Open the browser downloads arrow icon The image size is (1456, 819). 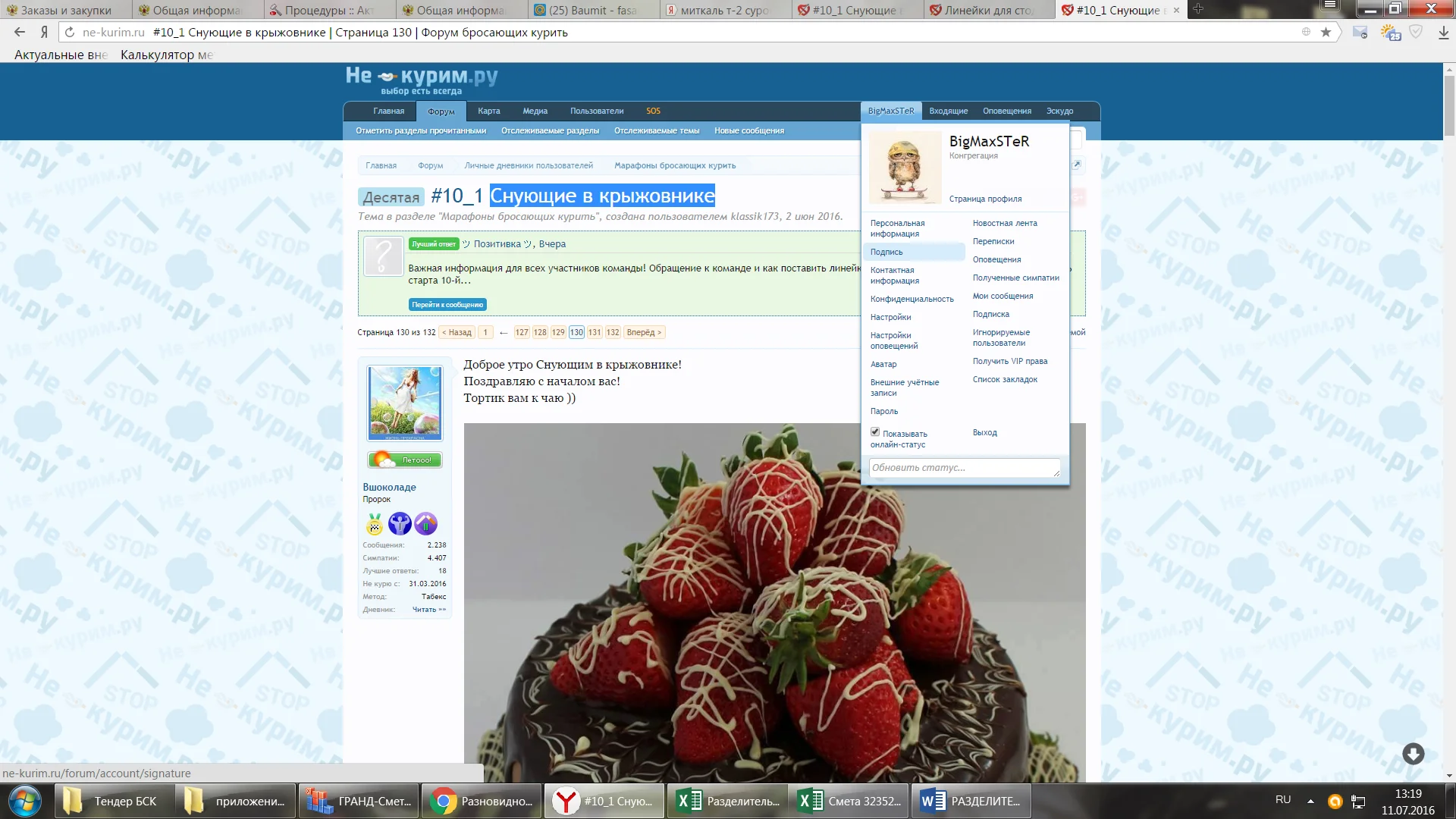coord(1443,32)
